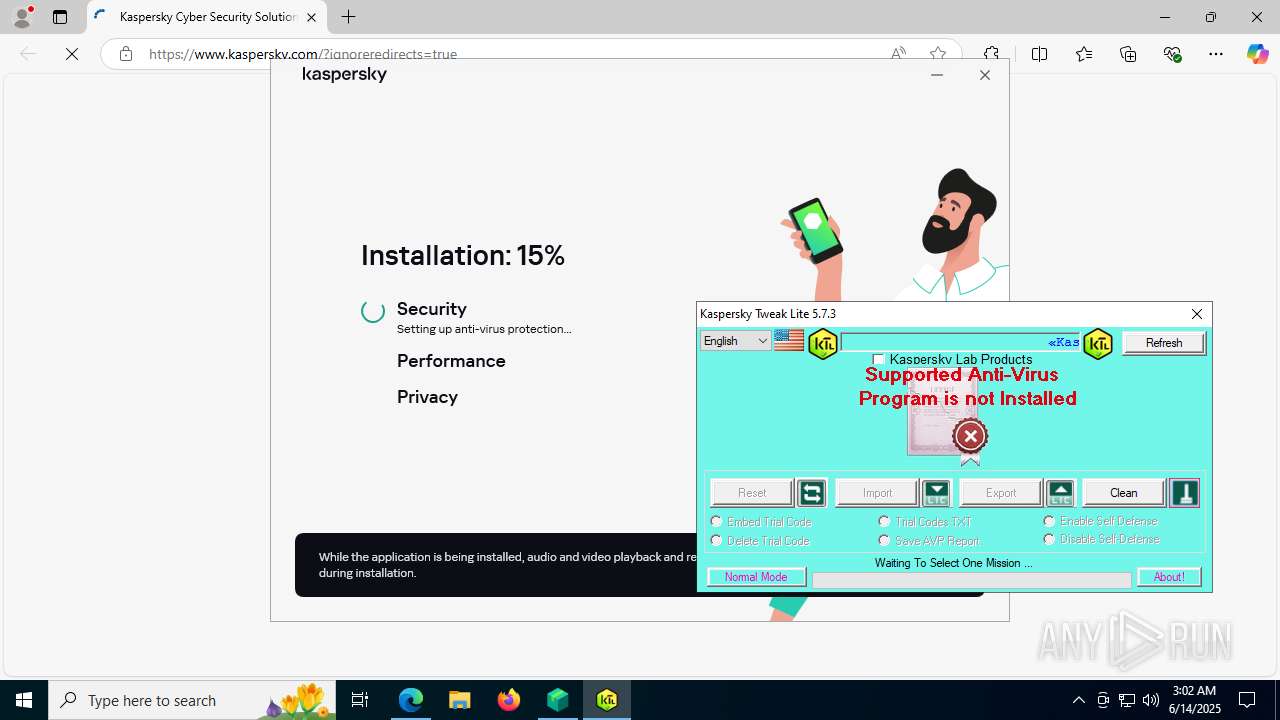Screen dimensions: 1280x720
Task: Click the Performance installation step text
Action: [x=451, y=360]
